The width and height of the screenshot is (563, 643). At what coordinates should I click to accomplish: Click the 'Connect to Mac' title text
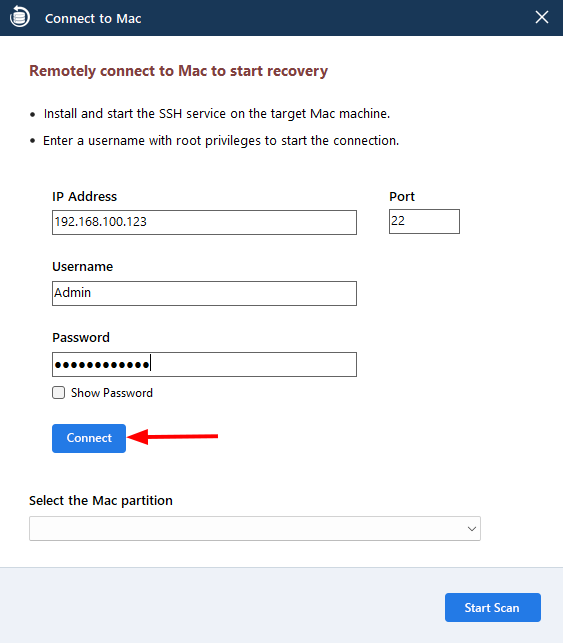pos(93,18)
